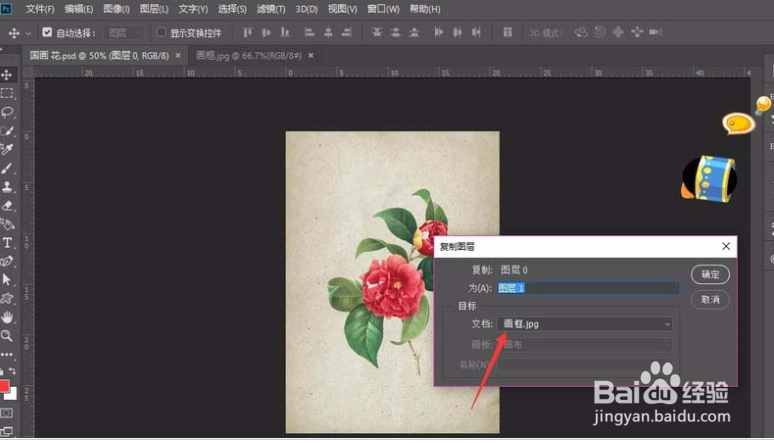Close the 国画 花.psd tab
Image resolution: width=774 pixels, height=443 pixels.
tap(178, 56)
